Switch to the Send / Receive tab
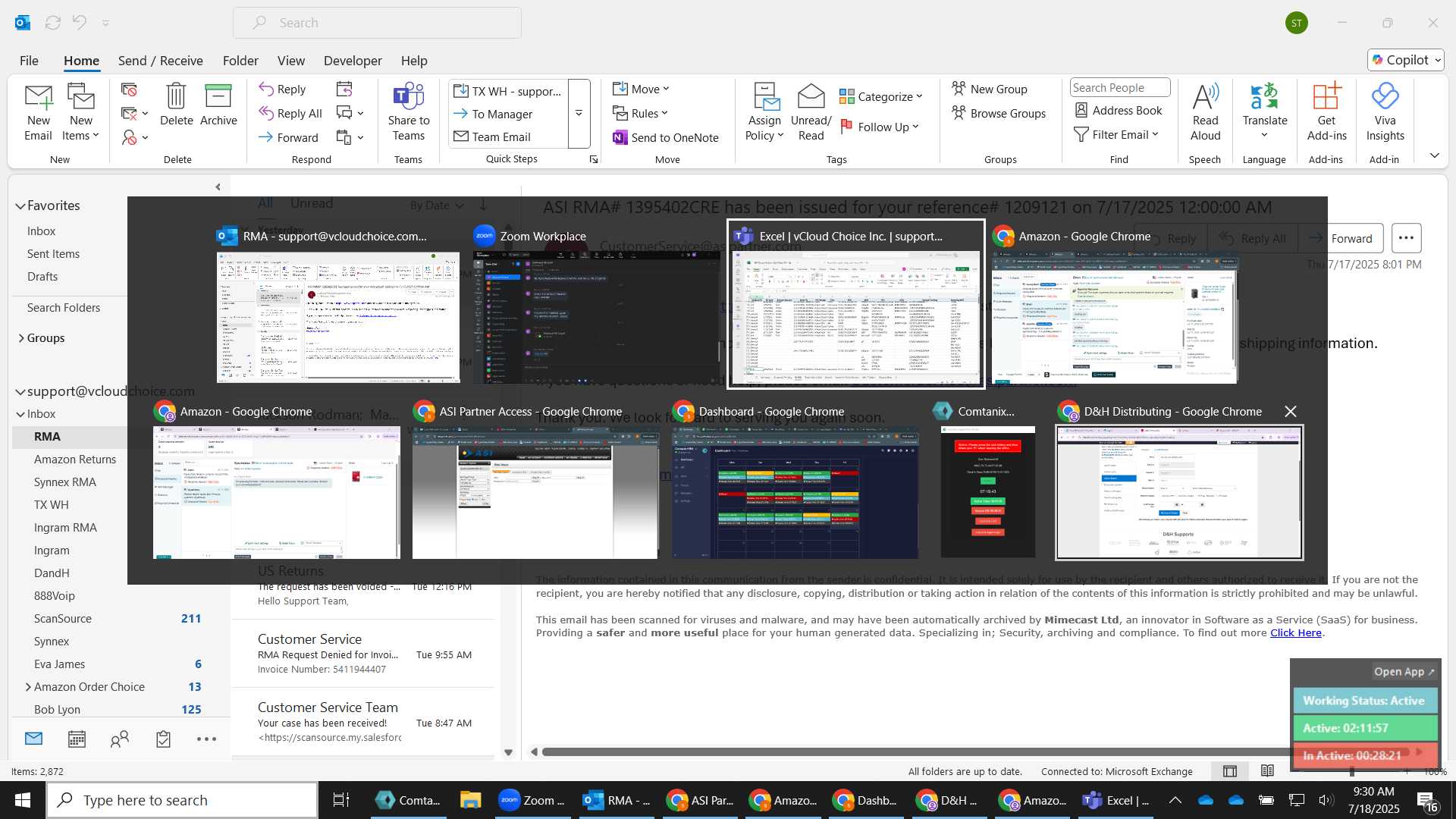 pos(160,61)
